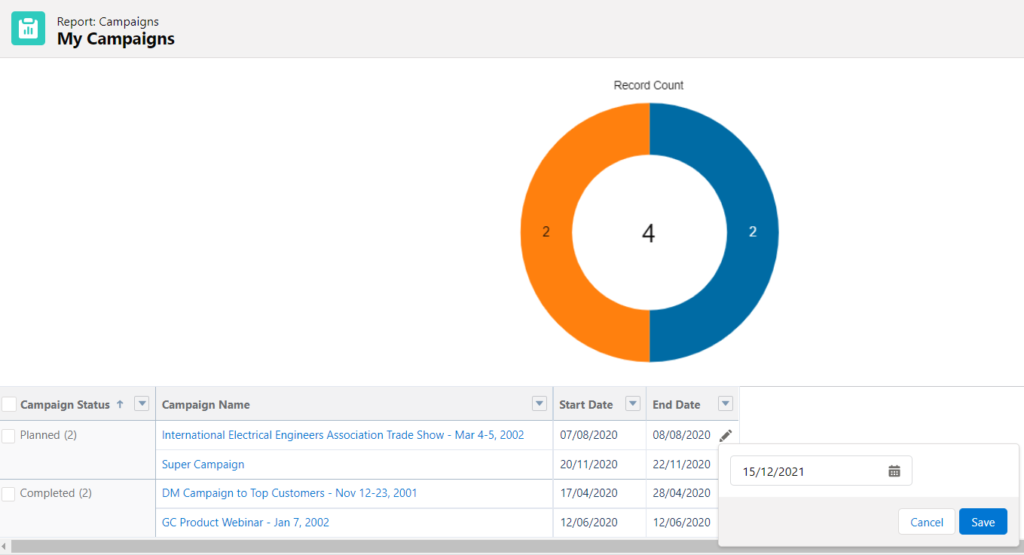
Task: Click the report icon beside My Campaigns
Action: 28,29
